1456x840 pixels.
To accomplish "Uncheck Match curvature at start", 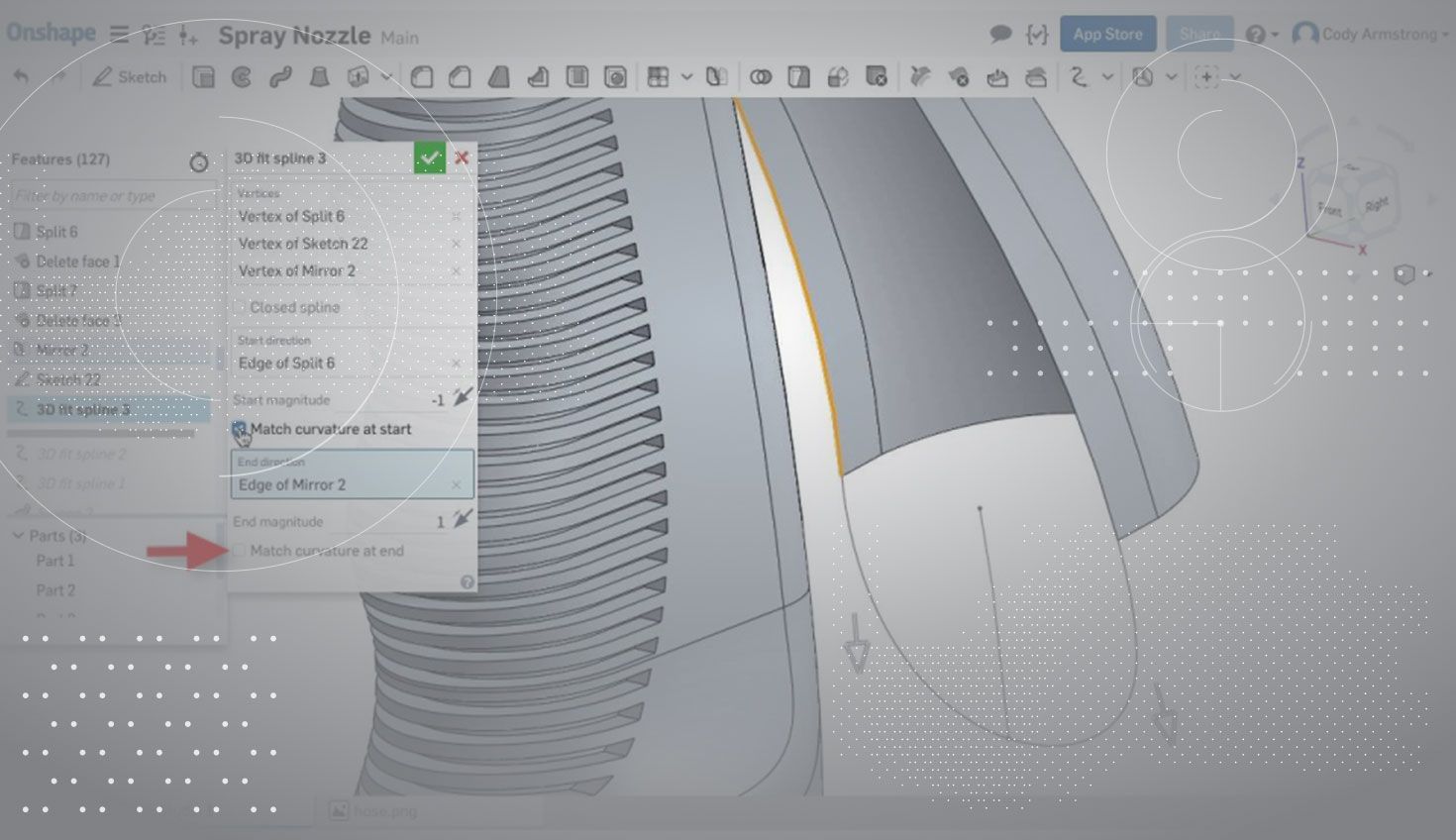I will tap(240, 429).
